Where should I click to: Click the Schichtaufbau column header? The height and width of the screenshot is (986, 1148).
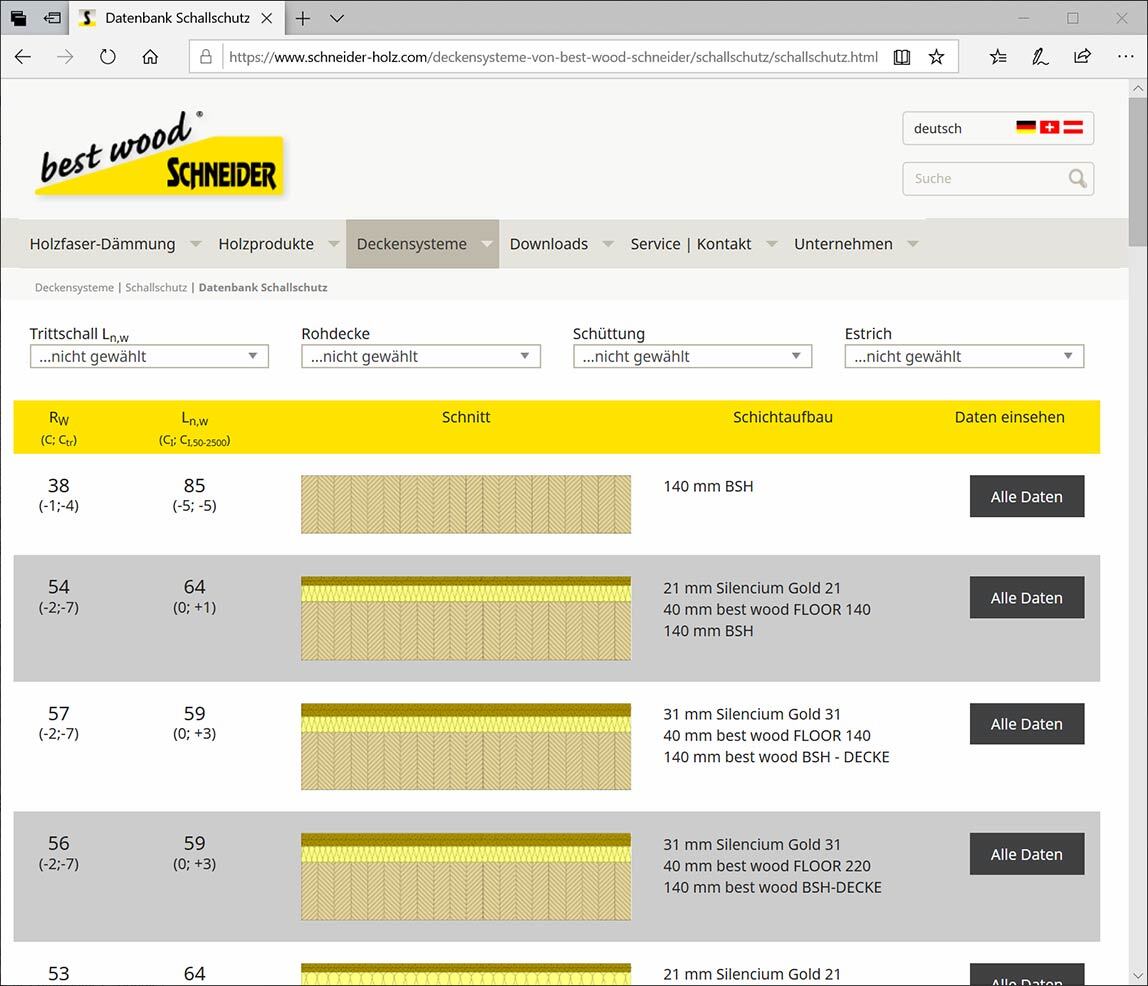click(783, 417)
